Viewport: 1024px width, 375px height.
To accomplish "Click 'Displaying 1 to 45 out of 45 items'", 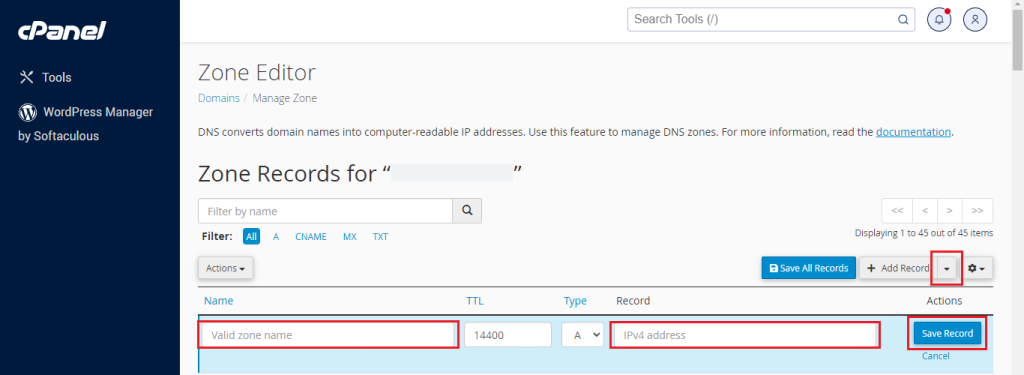I will coord(923,233).
